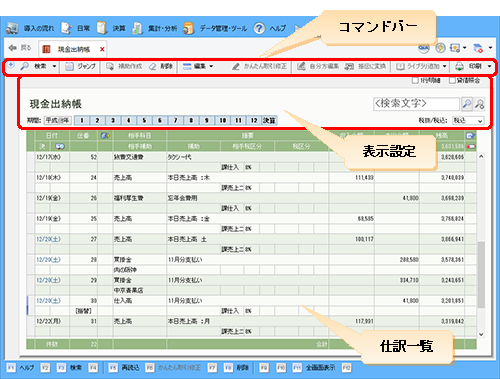Select the 決算 period toggle button
500x379 pixels.
pyautogui.click(x=269, y=120)
